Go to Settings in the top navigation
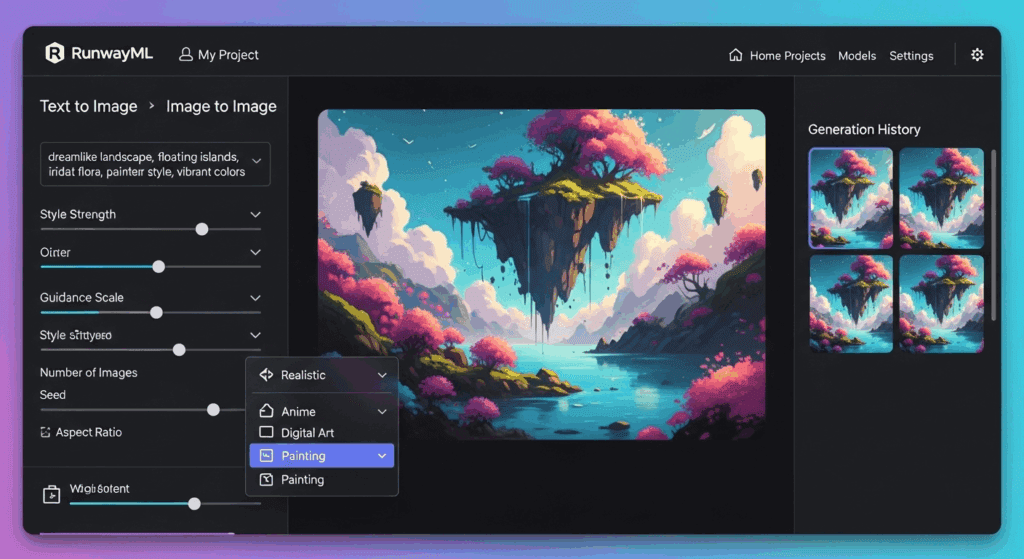Viewport: 1024px width, 559px height. pos(911,56)
